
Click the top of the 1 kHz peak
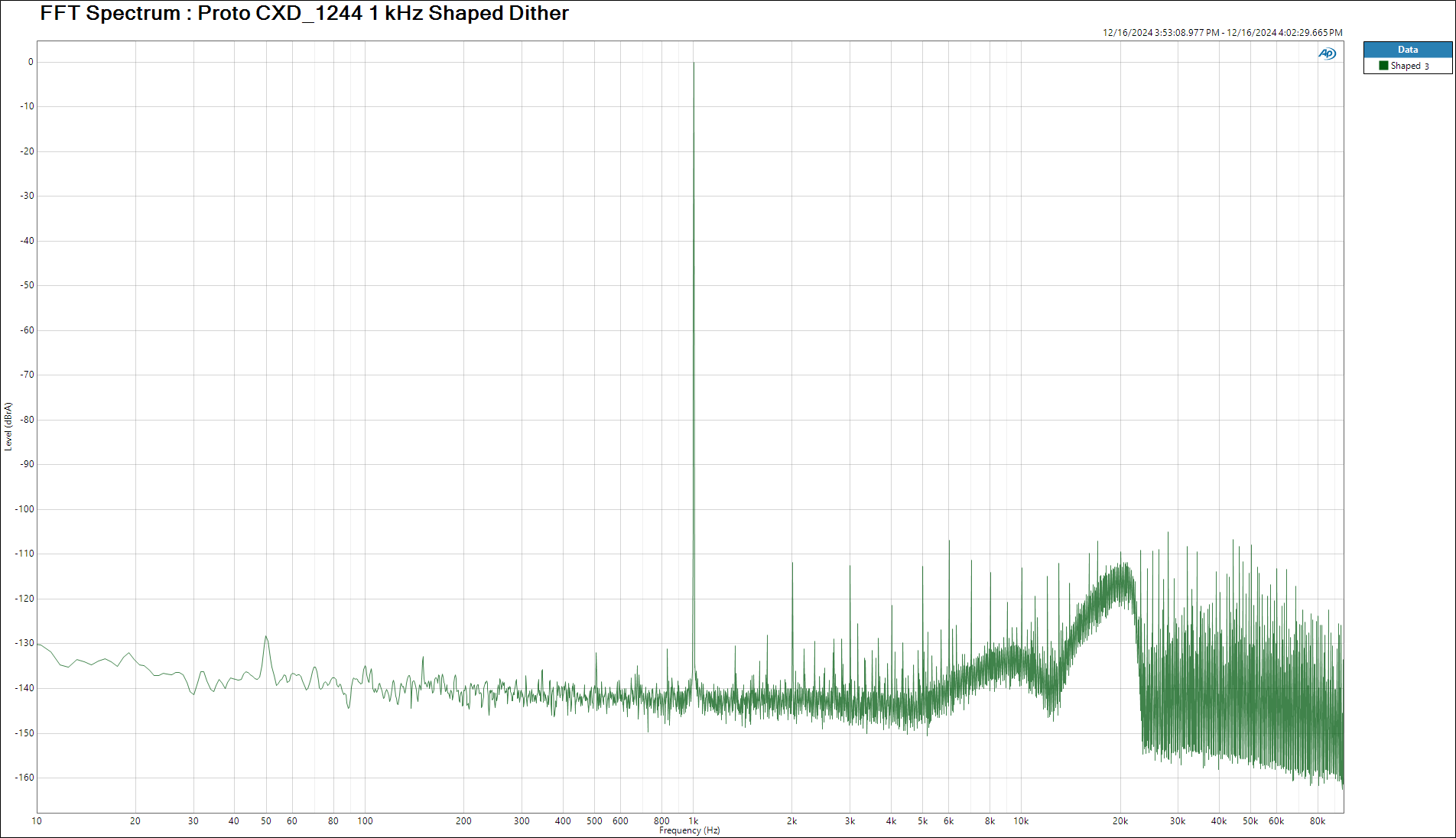(x=694, y=63)
